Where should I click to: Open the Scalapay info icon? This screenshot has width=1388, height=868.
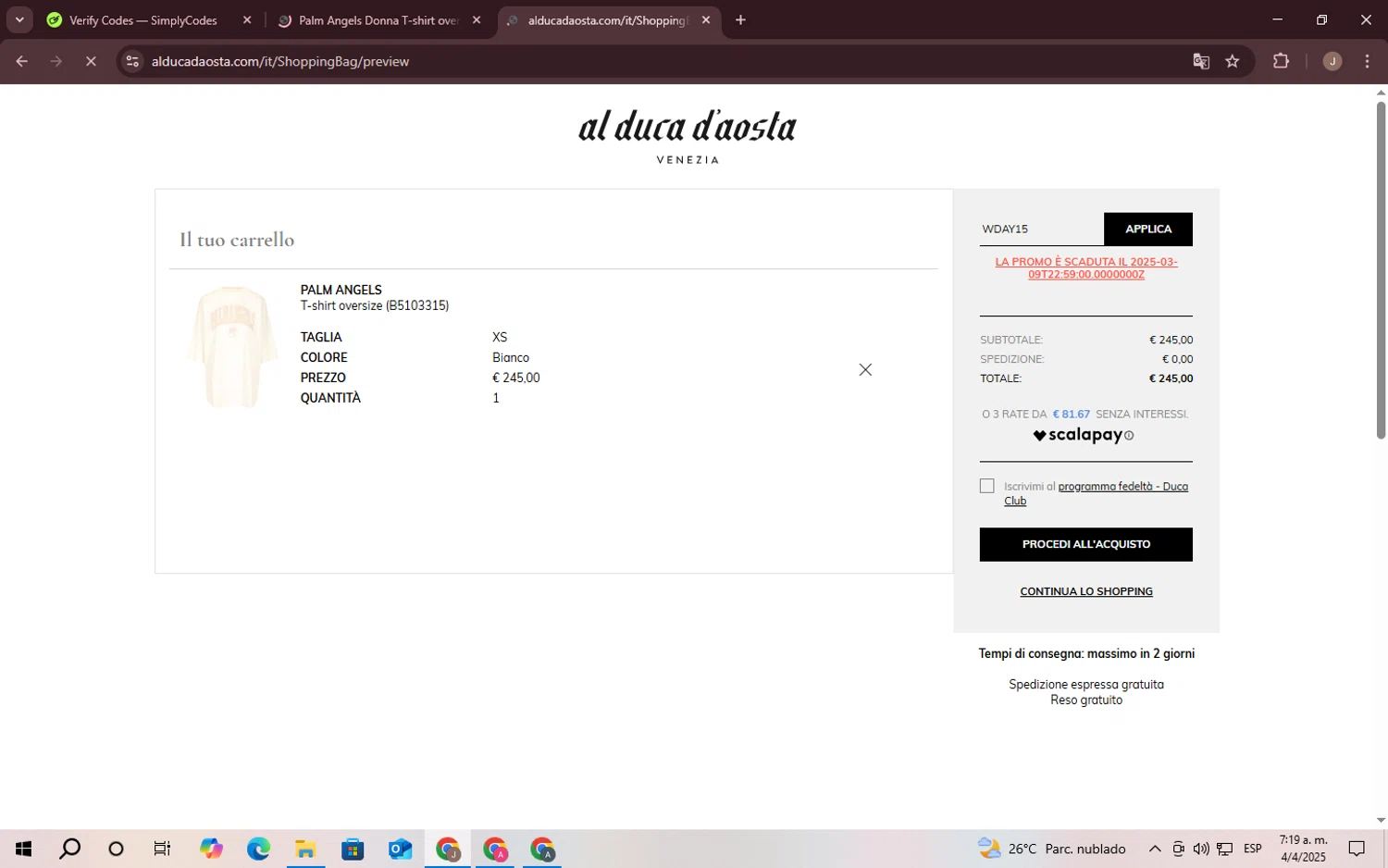(1129, 436)
